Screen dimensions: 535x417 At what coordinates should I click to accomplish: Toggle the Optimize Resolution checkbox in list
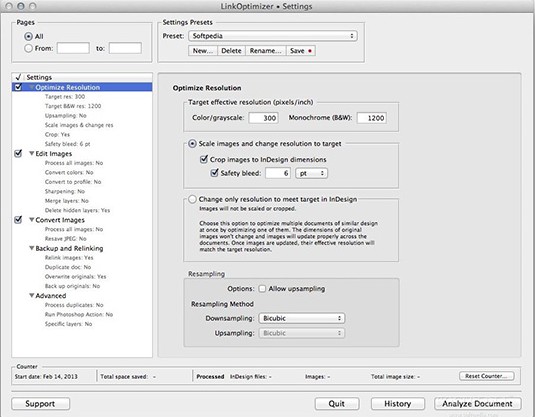point(18,87)
